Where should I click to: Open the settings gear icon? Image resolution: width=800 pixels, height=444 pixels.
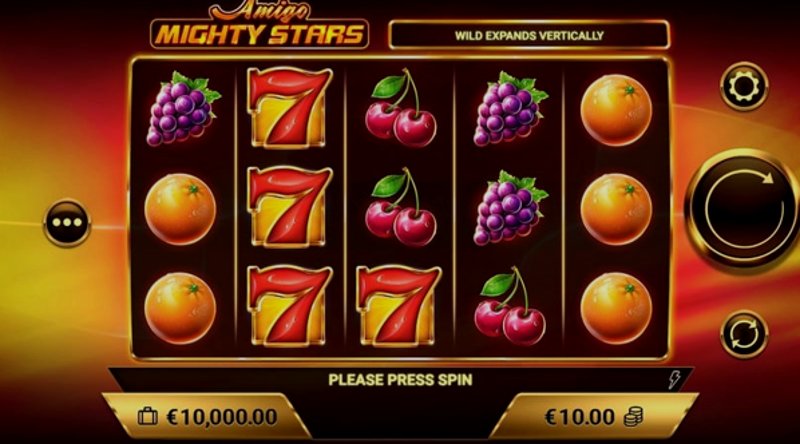click(x=744, y=86)
